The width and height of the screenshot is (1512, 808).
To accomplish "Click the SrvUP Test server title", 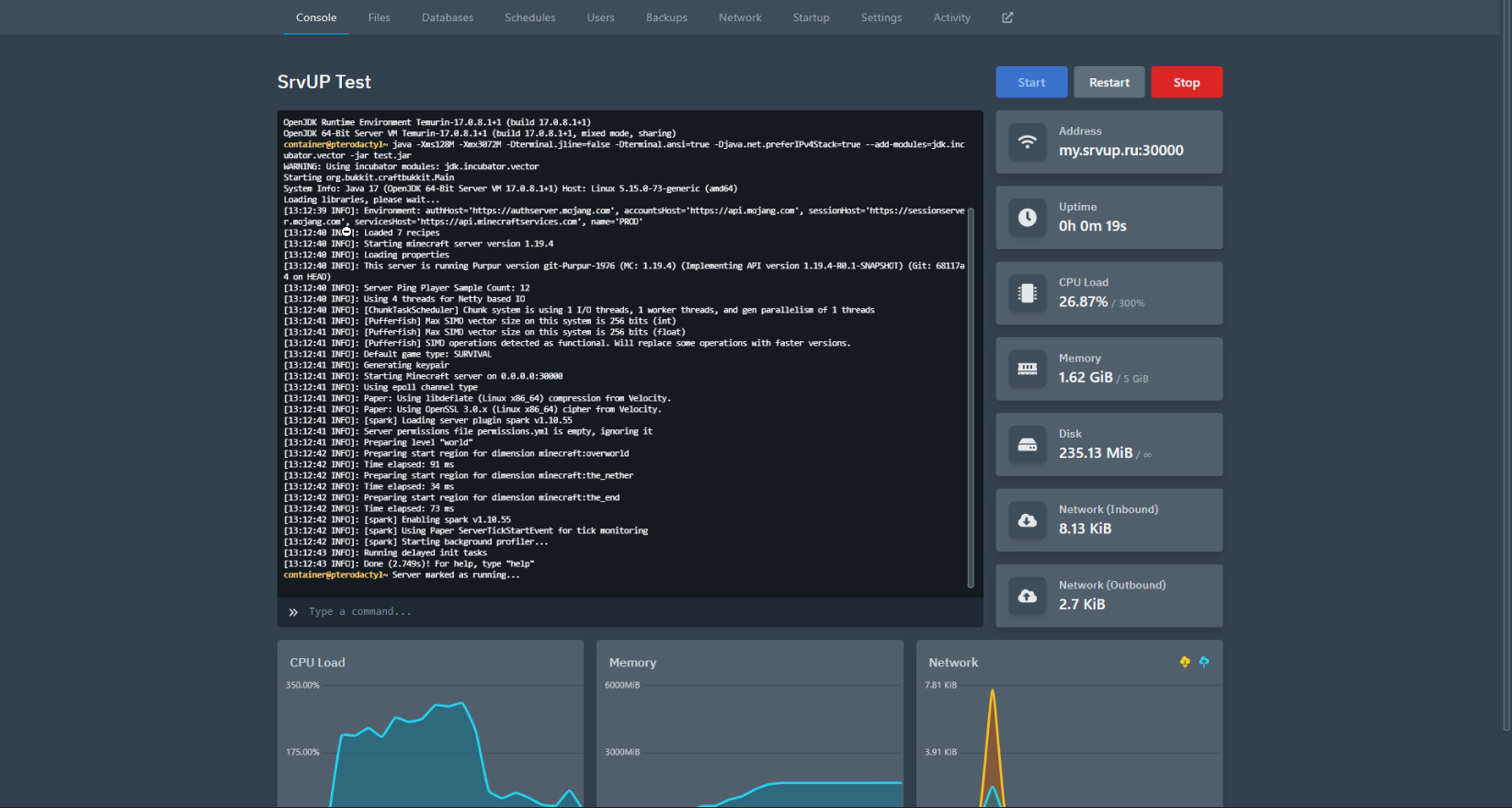I will [x=324, y=82].
